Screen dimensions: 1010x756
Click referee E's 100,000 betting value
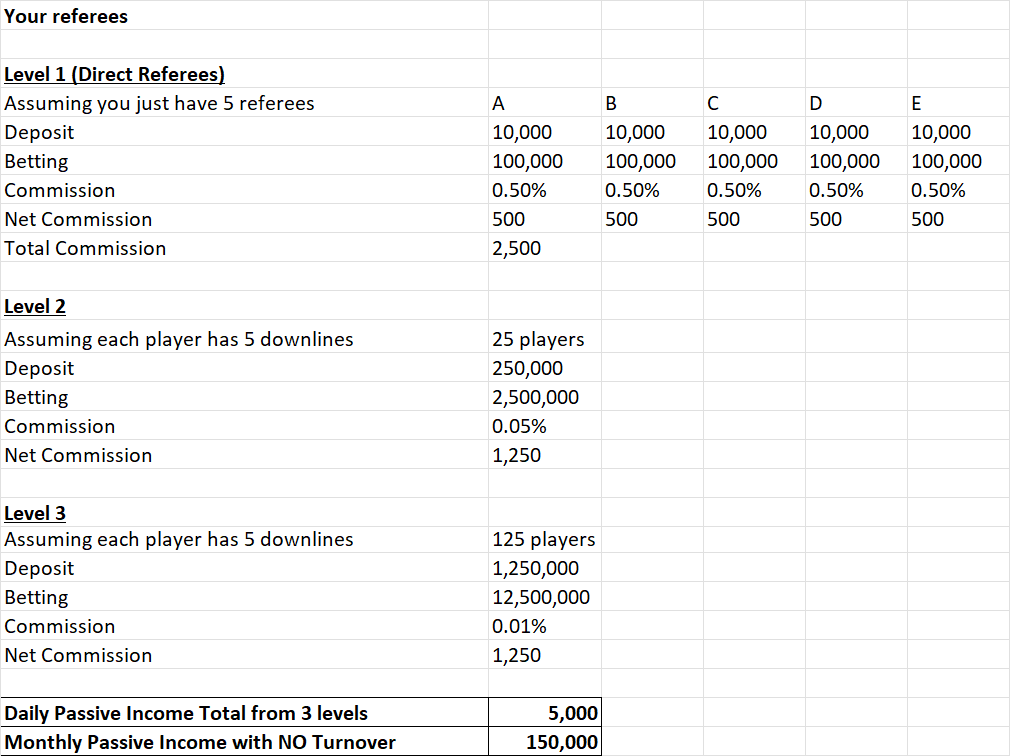click(x=947, y=161)
